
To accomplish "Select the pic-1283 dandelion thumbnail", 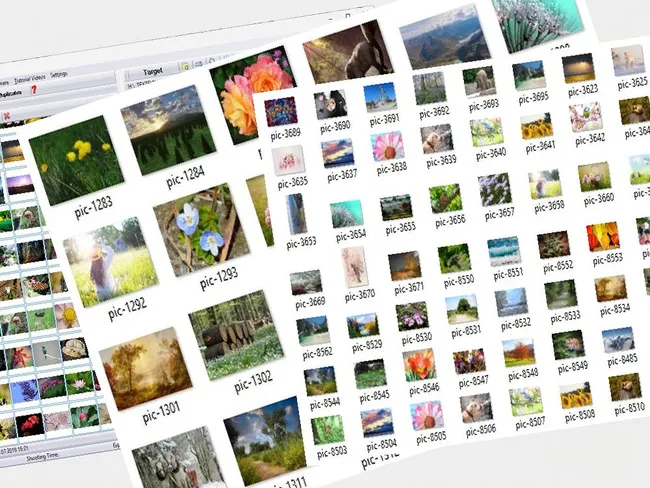I will coord(76,160).
